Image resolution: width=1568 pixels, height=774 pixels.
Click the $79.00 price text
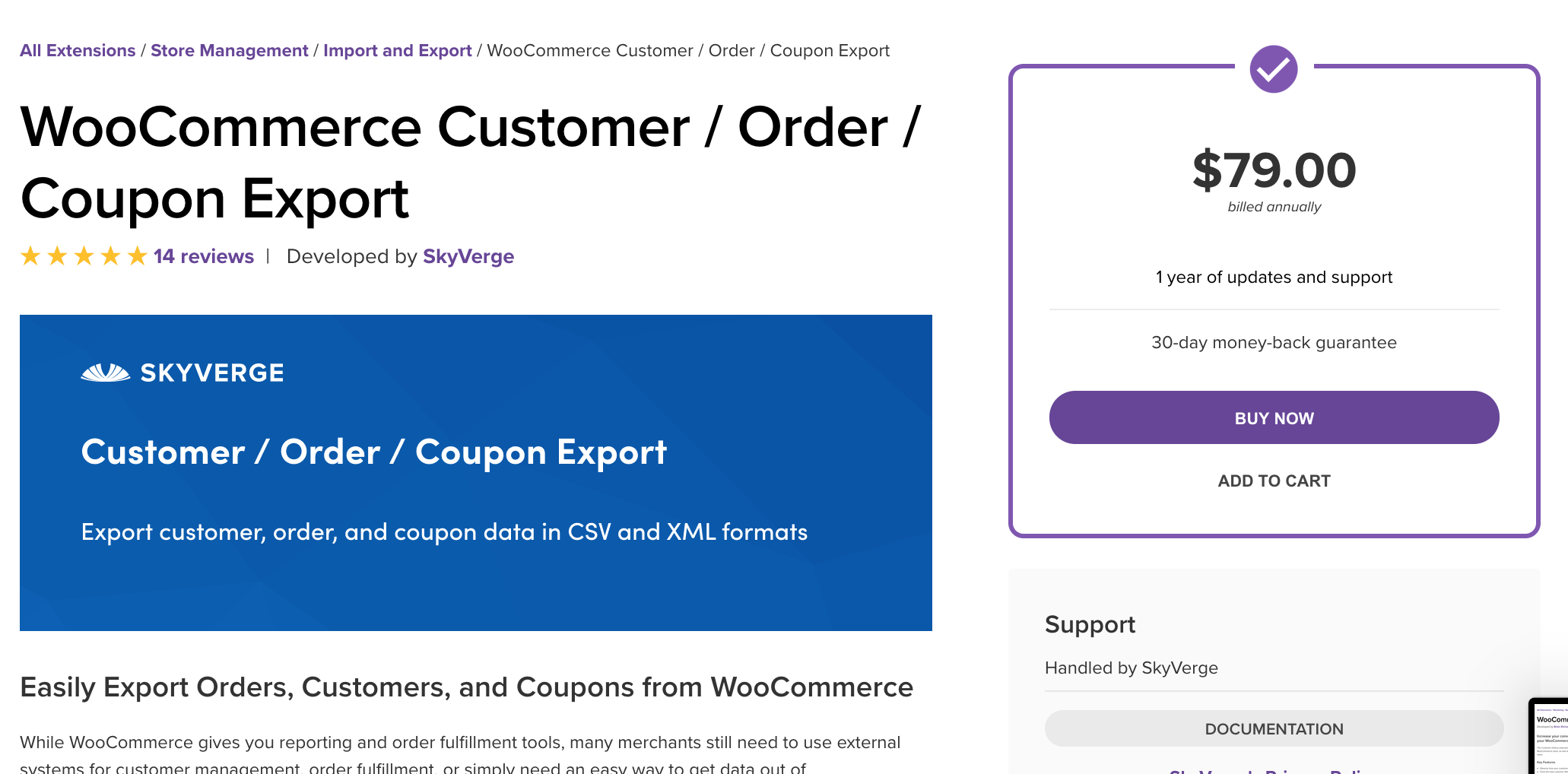[1274, 170]
